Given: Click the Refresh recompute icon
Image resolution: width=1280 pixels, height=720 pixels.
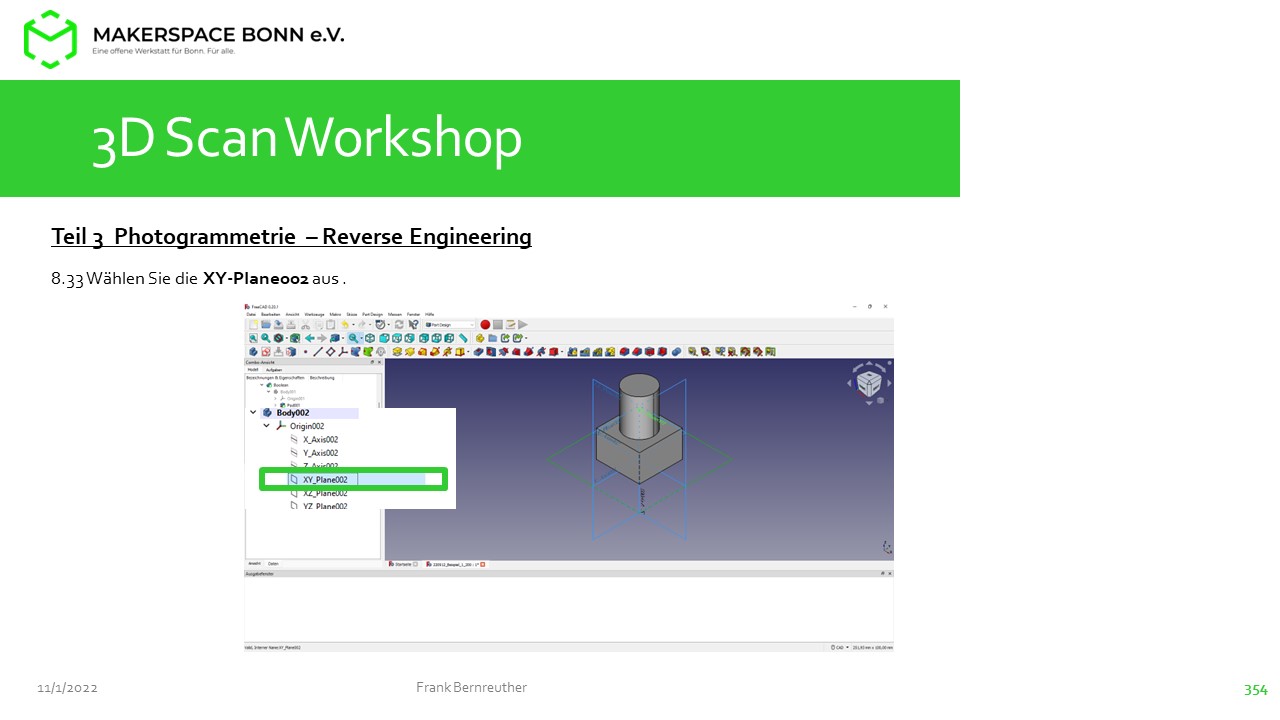Looking at the screenshot, I should click(399, 325).
